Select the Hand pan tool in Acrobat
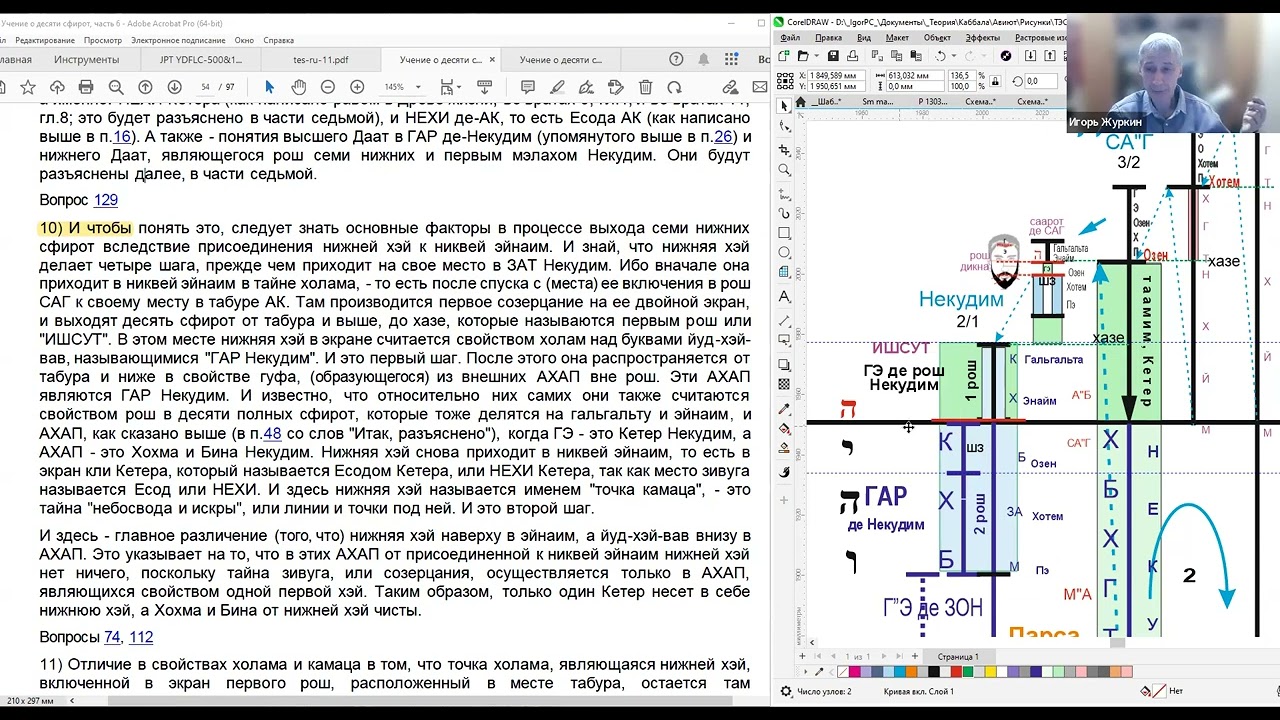The height and width of the screenshot is (720, 1280). point(298,87)
